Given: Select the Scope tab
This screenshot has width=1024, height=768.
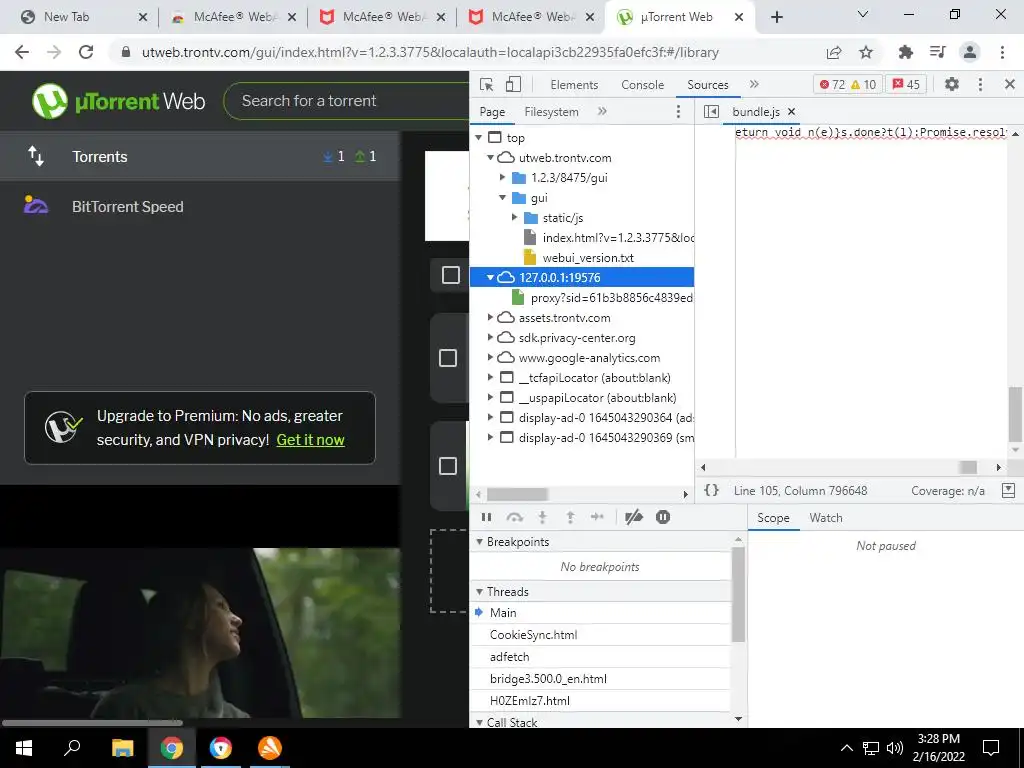Looking at the screenshot, I should (773, 518).
